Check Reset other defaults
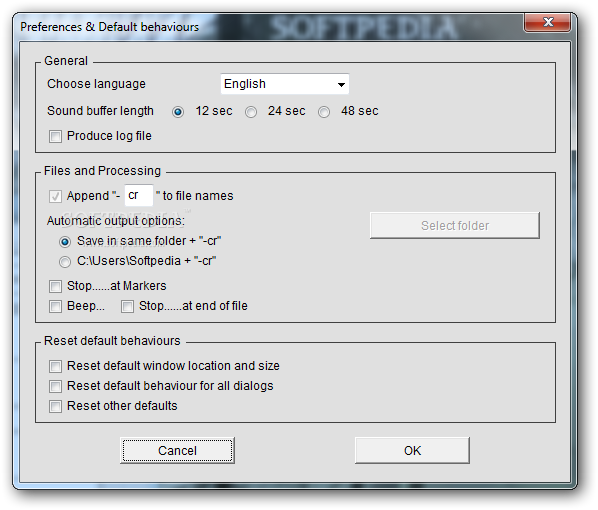This screenshot has width=598, height=510. pyautogui.click(x=55, y=406)
